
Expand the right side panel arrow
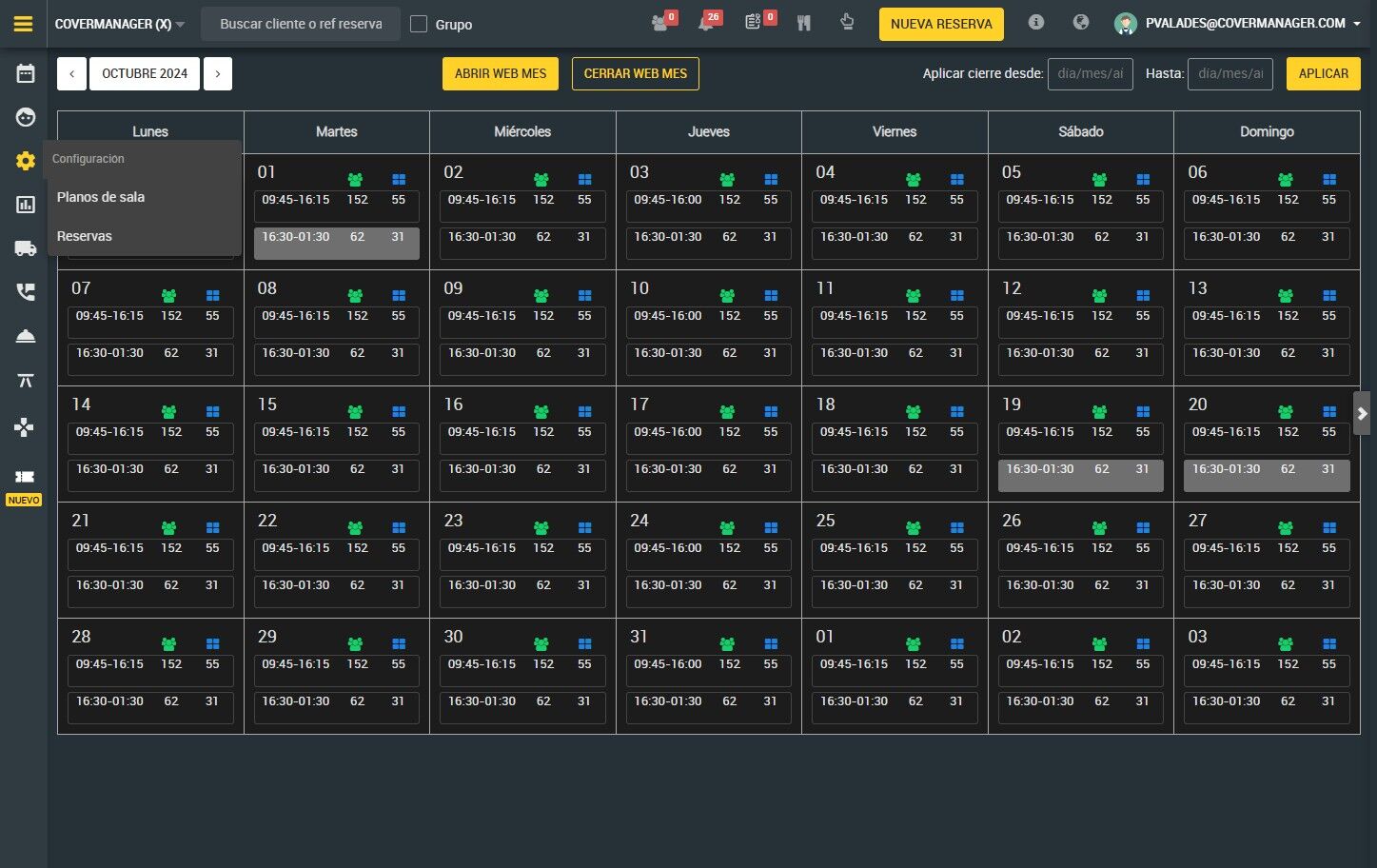(x=1362, y=413)
